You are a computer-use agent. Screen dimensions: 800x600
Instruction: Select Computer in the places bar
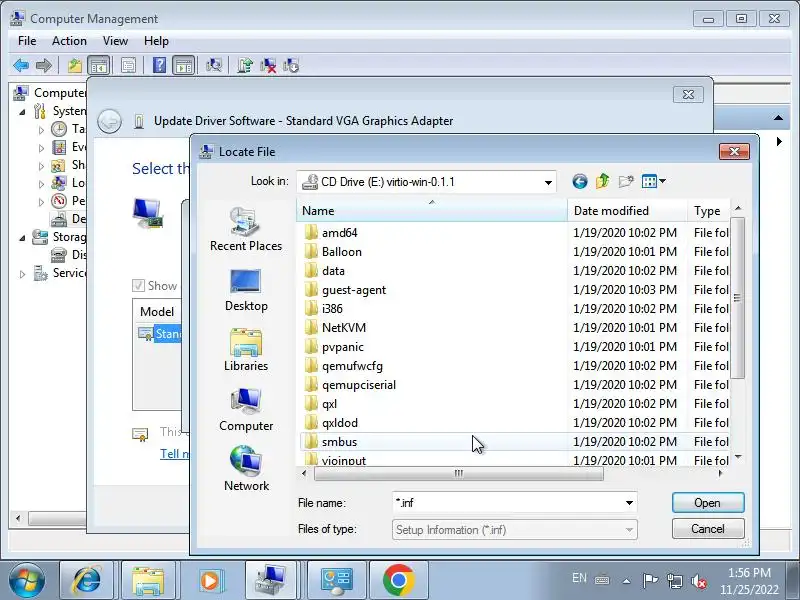tap(246, 410)
